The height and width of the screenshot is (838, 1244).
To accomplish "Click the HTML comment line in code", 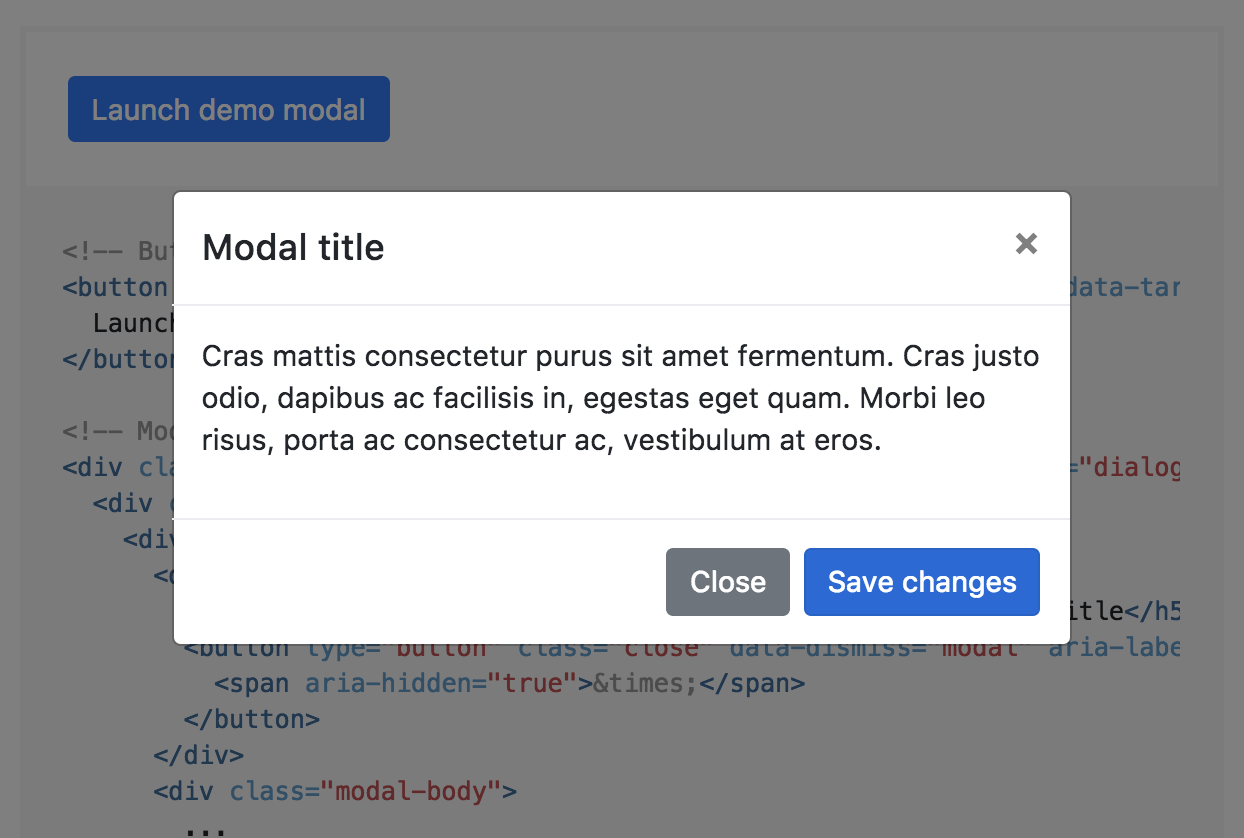I will (x=120, y=251).
